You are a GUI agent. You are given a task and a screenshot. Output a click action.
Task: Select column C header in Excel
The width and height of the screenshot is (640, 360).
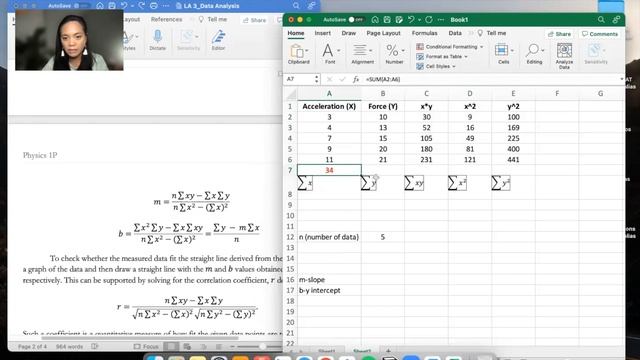pos(426,94)
